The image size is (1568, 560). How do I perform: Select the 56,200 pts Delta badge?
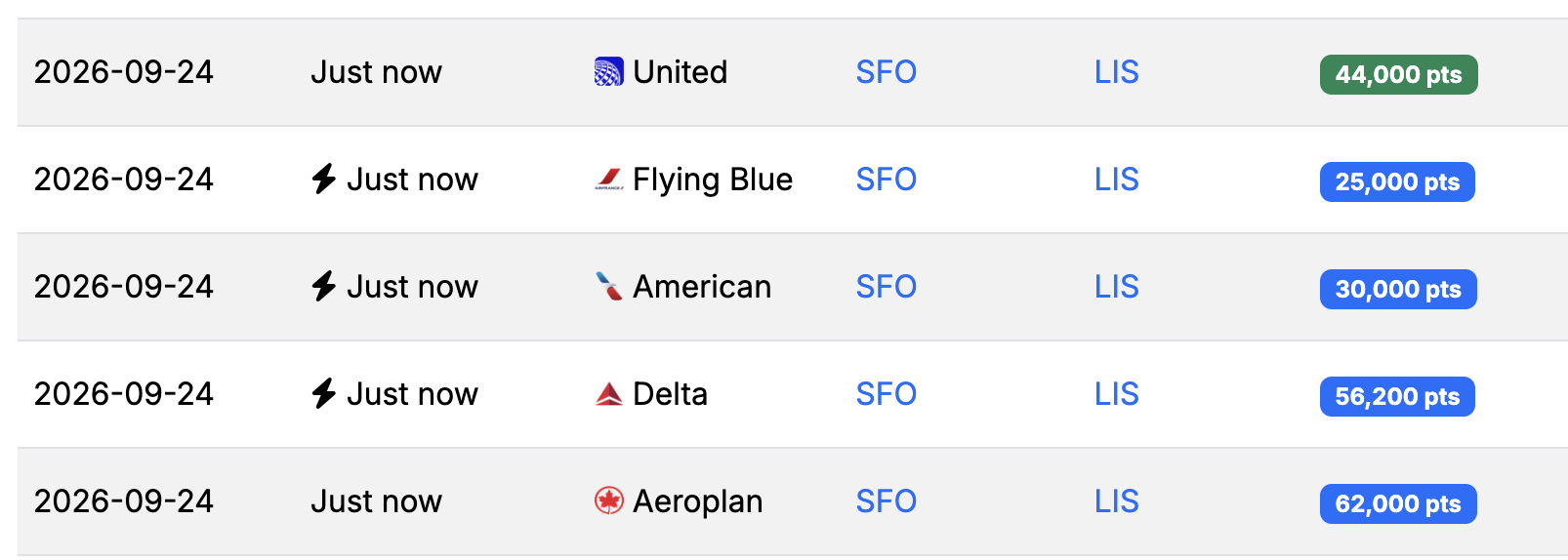[1397, 397]
